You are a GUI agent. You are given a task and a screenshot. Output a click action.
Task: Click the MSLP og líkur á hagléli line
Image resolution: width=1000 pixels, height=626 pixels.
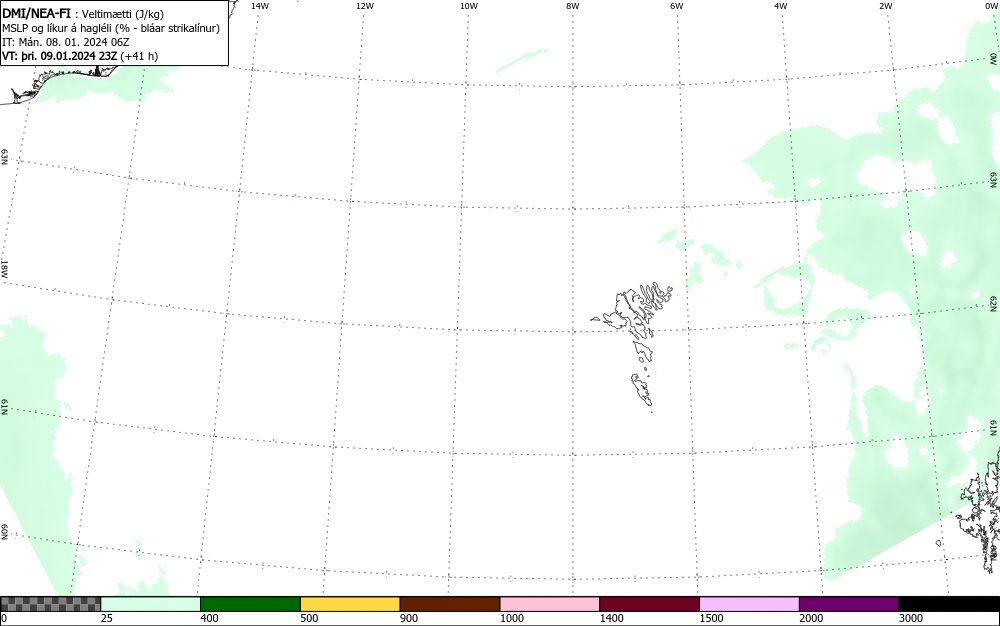111,28
